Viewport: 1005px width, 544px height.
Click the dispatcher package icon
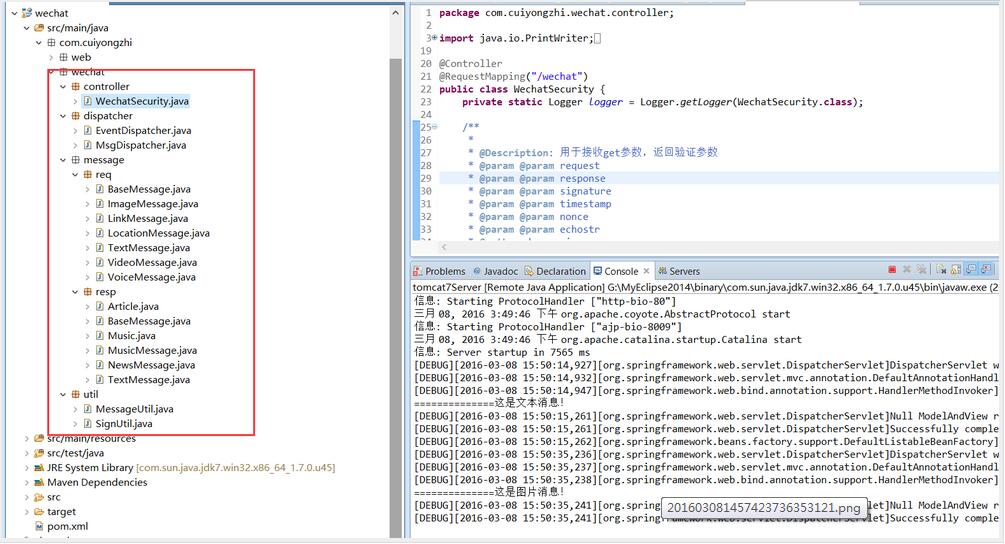76,116
